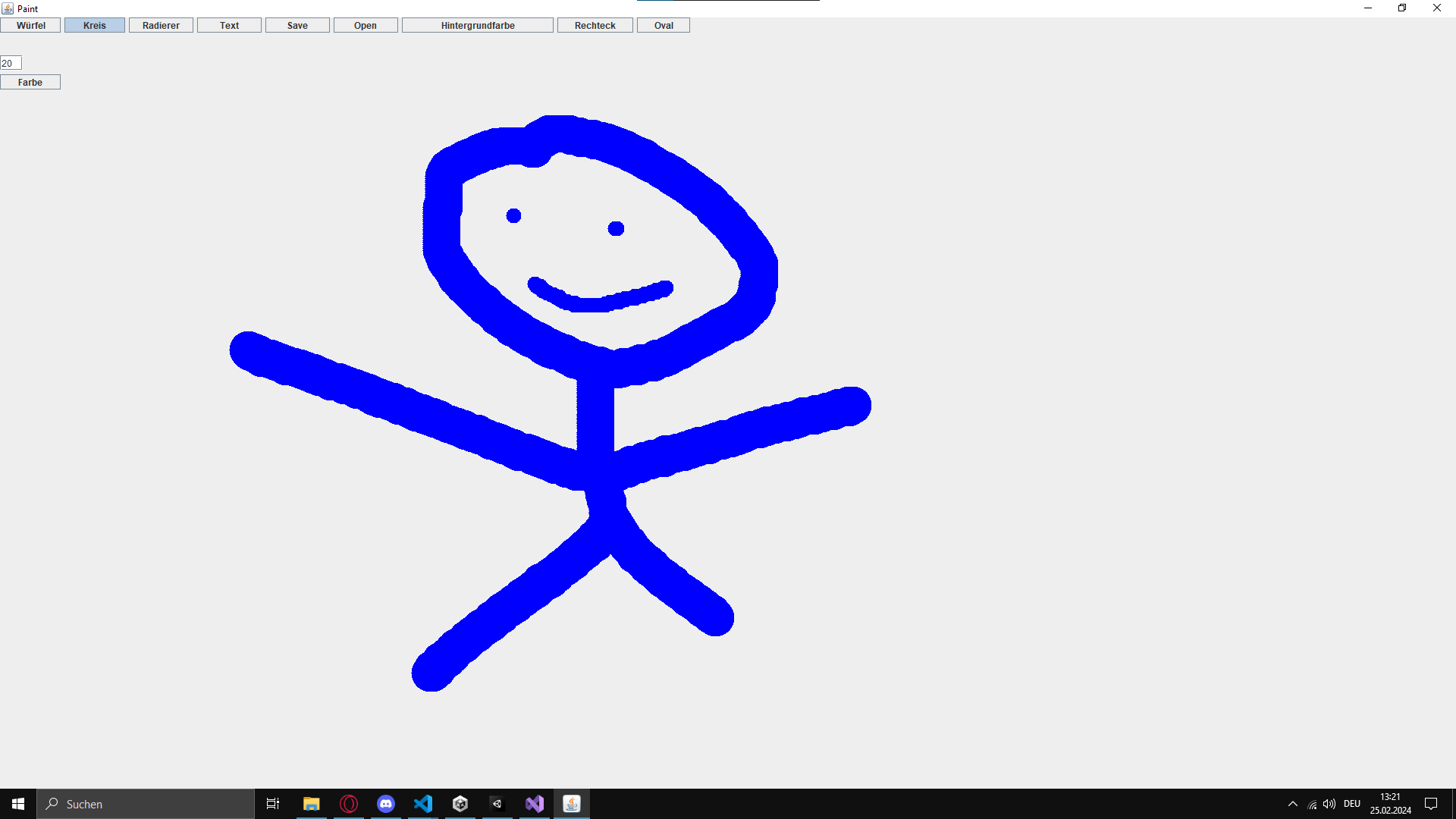Open Windows Start menu
1456x819 pixels.
pyautogui.click(x=18, y=804)
